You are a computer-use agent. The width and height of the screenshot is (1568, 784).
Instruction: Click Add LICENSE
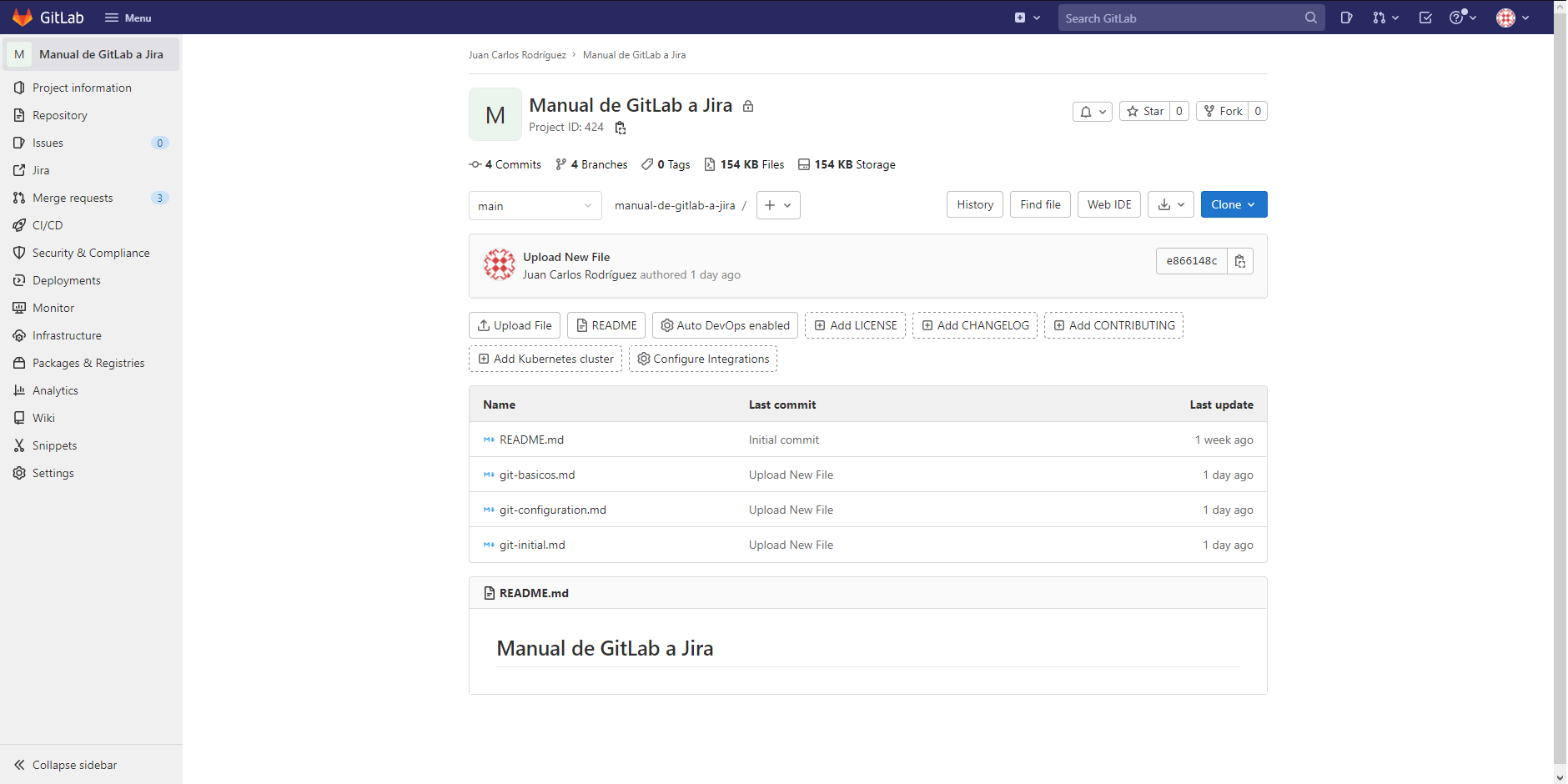[855, 325]
